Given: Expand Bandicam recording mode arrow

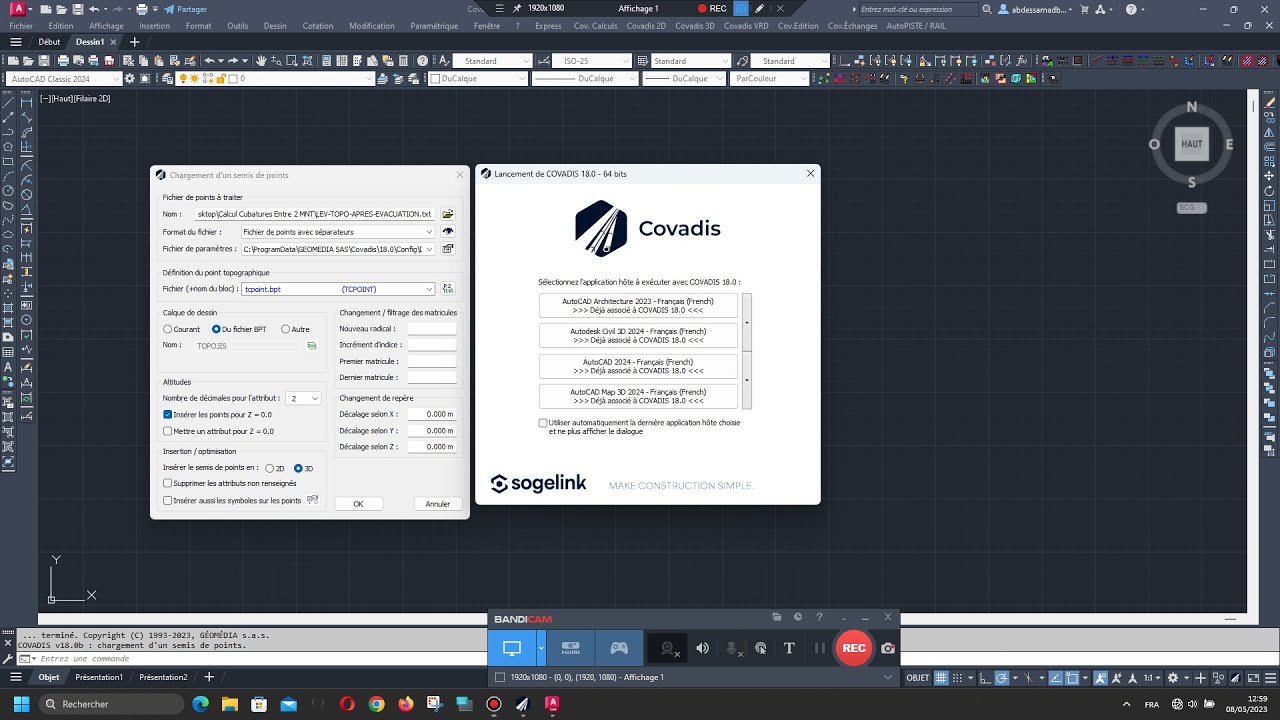Looking at the screenshot, I should [541, 648].
